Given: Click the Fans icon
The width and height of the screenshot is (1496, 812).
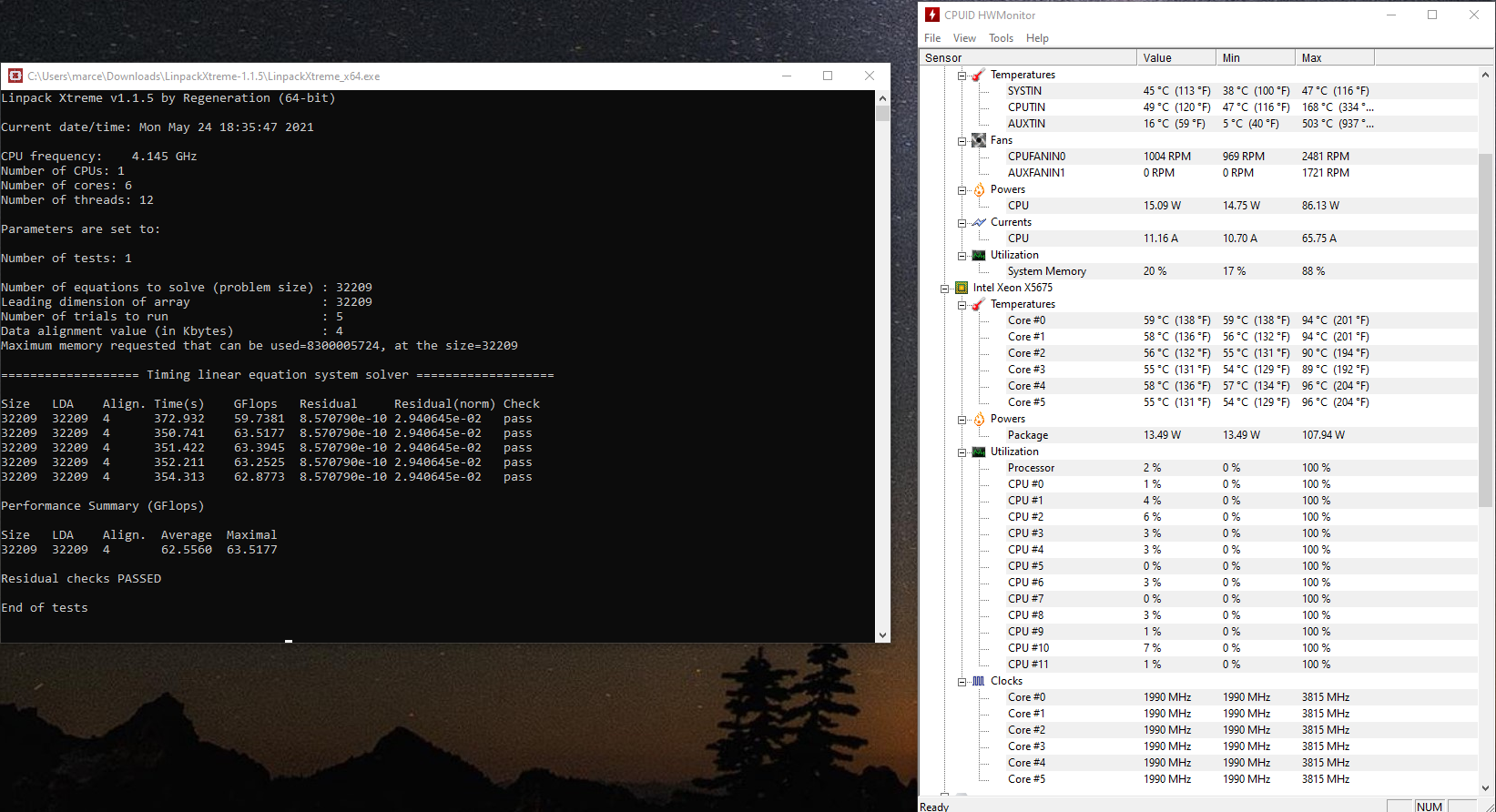Looking at the screenshot, I should pyautogui.click(x=979, y=140).
